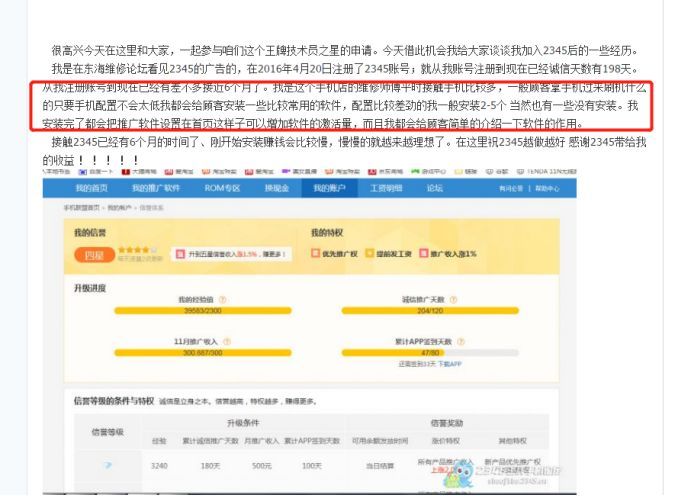Click the 我的信誉 heading
This screenshot has height=496, width=692.
pyautogui.click(x=90, y=233)
